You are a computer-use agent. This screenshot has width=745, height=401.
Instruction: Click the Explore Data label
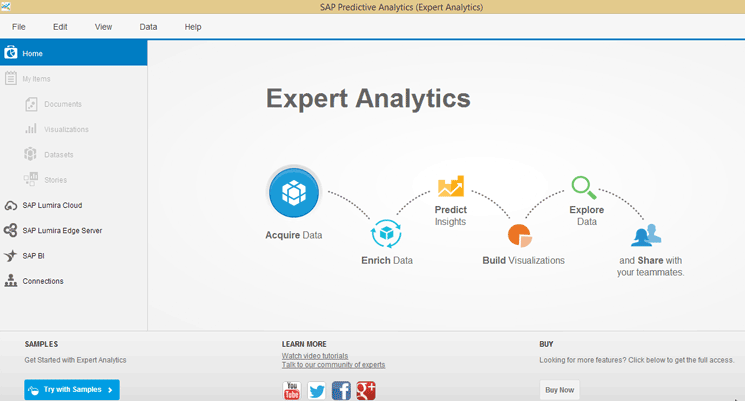click(586, 215)
